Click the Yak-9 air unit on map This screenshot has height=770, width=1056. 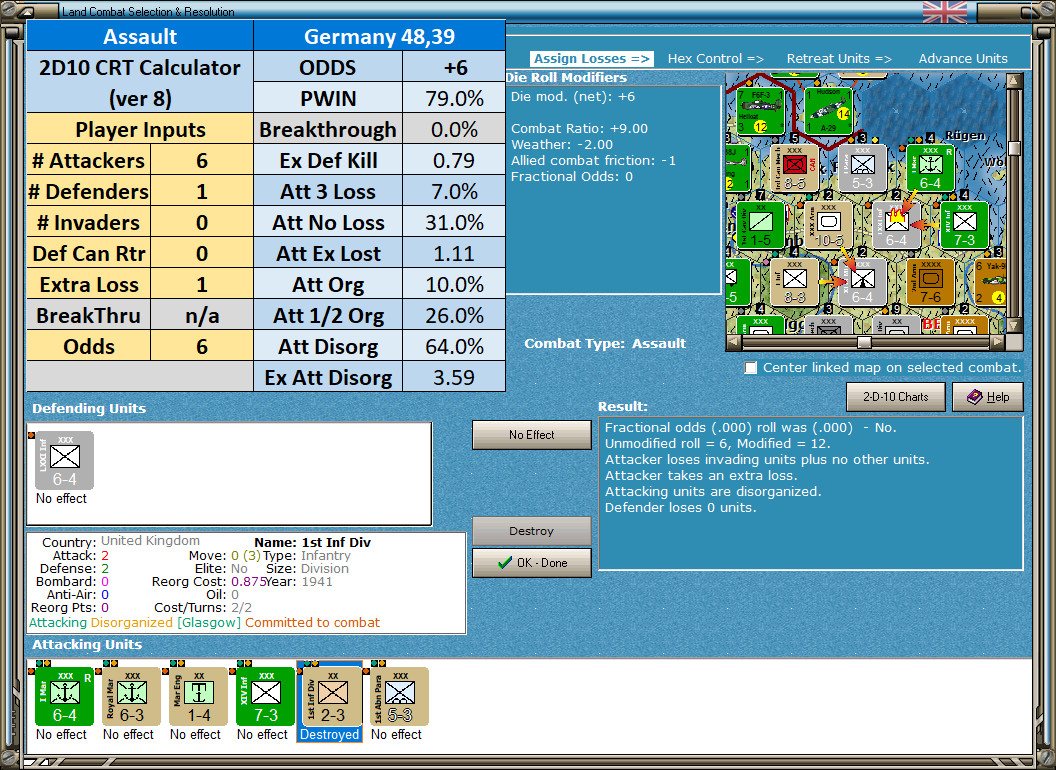coord(990,283)
